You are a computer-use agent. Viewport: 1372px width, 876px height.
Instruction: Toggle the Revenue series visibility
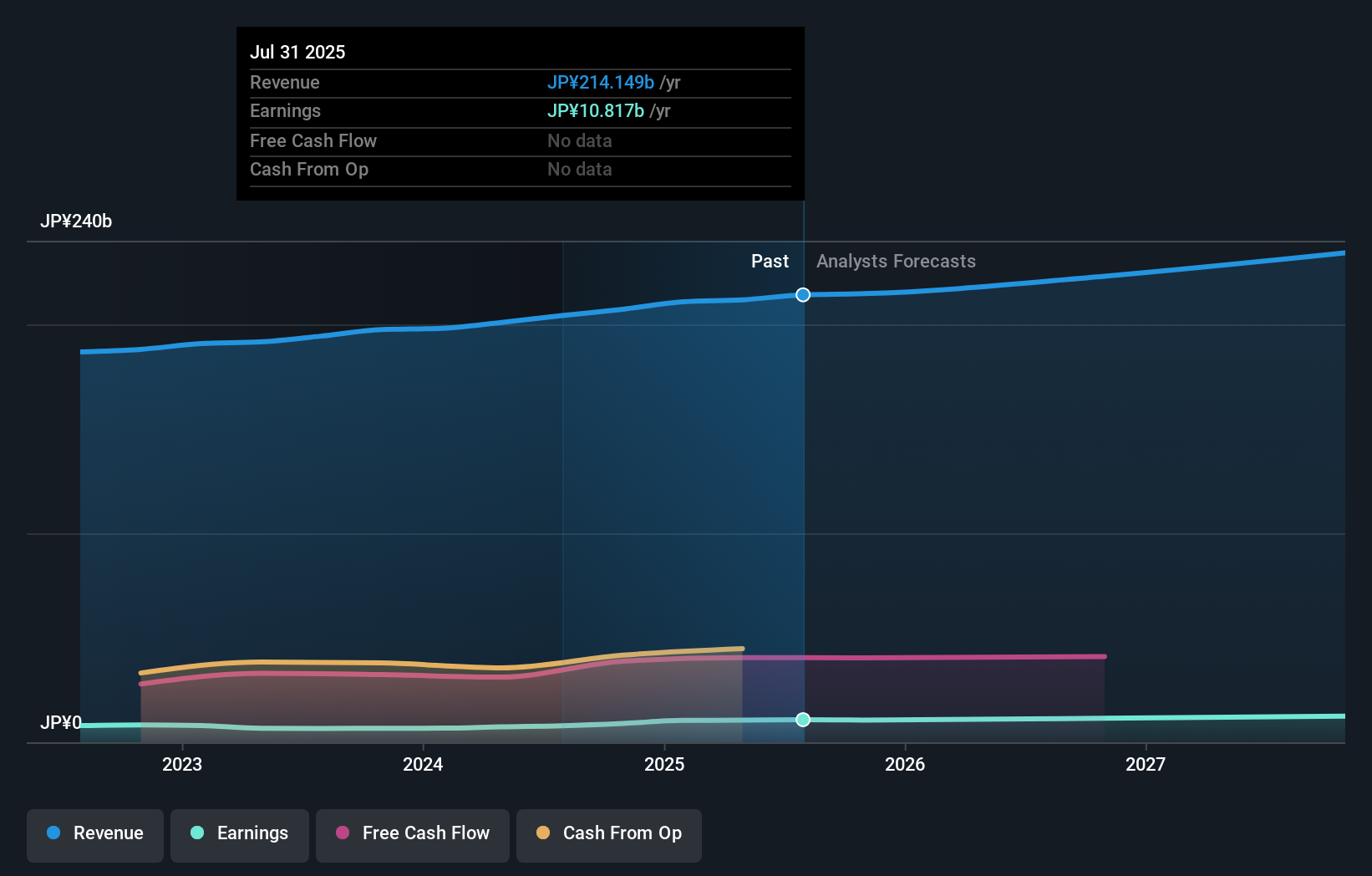click(x=94, y=833)
